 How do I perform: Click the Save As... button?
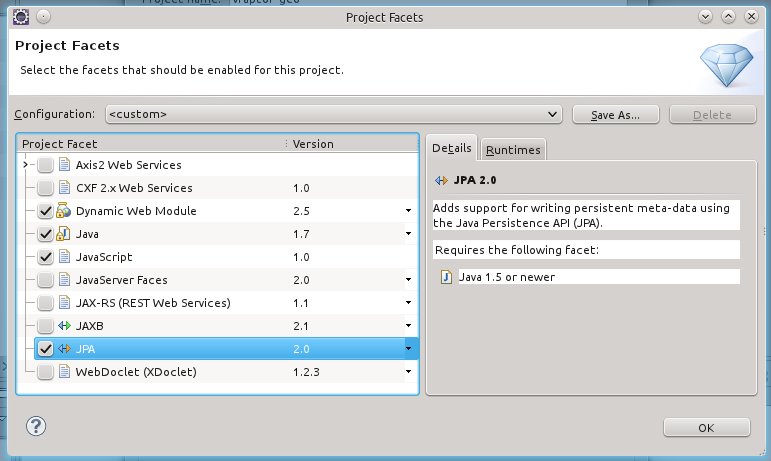point(616,115)
